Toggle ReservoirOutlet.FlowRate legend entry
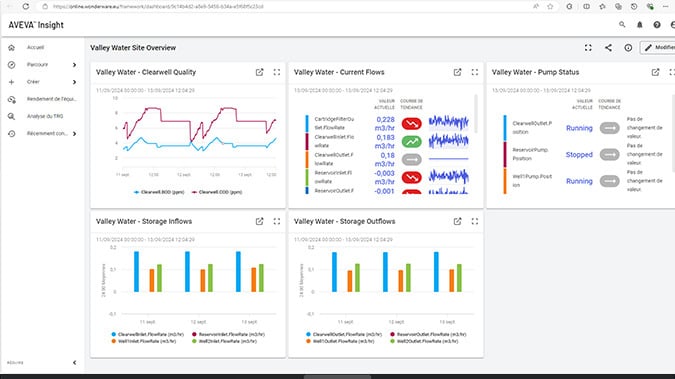The height and width of the screenshot is (379, 675). (428, 334)
